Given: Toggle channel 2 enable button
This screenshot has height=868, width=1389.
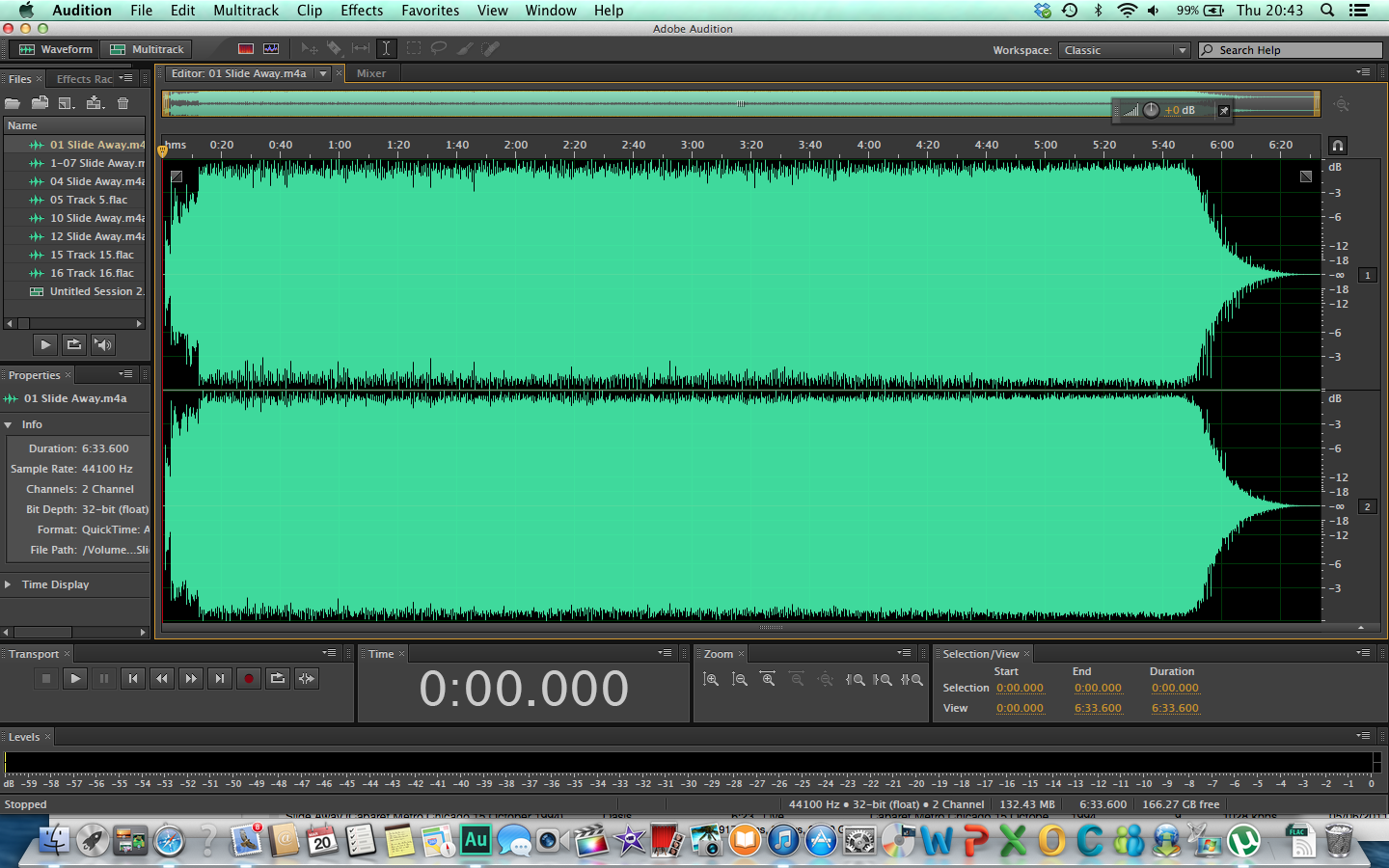Looking at the screenshot, I should tap(1367, 506).
